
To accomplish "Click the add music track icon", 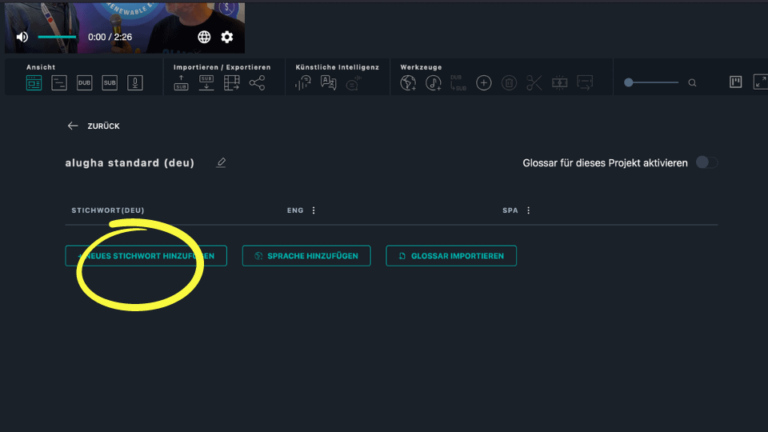I will click(x=433, y=83).
